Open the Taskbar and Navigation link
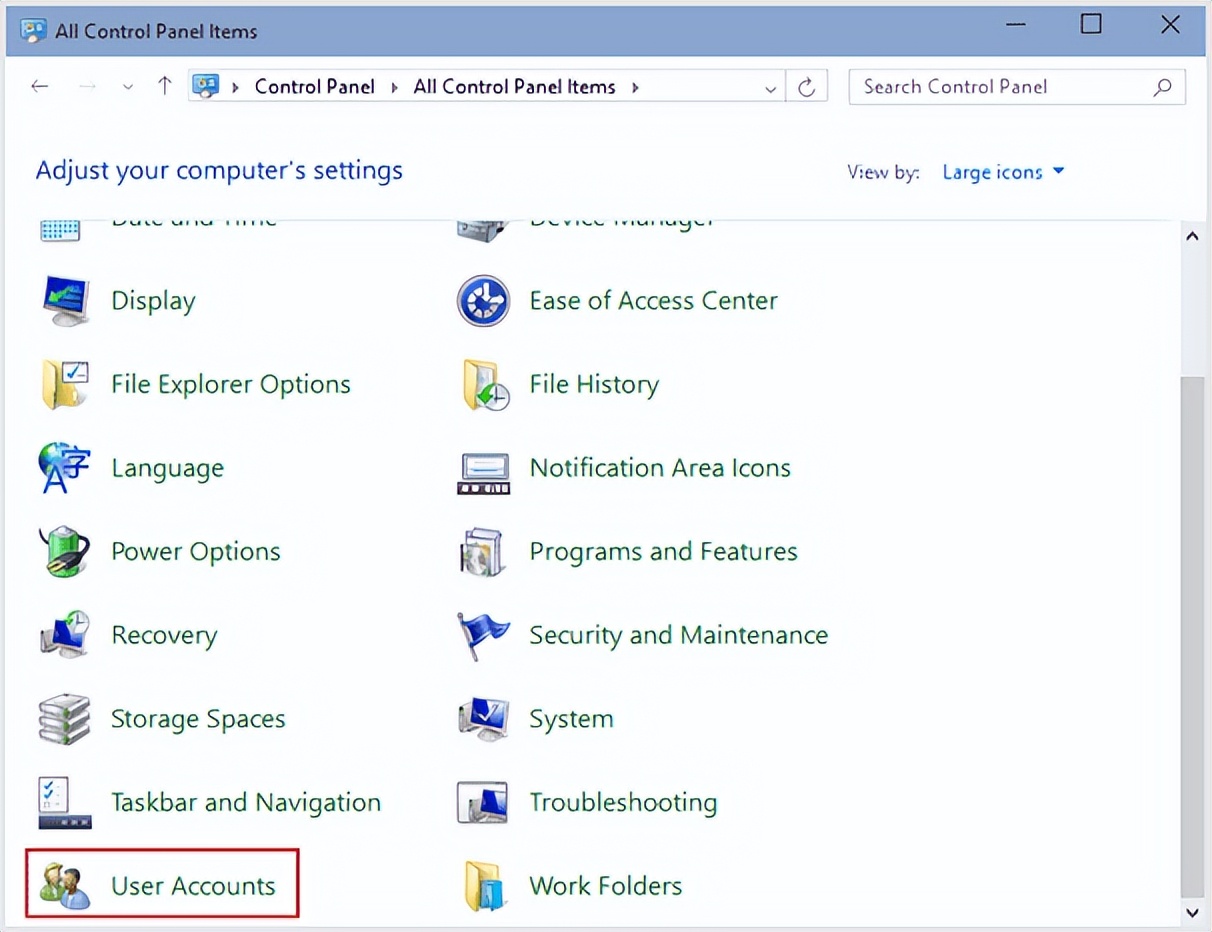 [245, 802]
